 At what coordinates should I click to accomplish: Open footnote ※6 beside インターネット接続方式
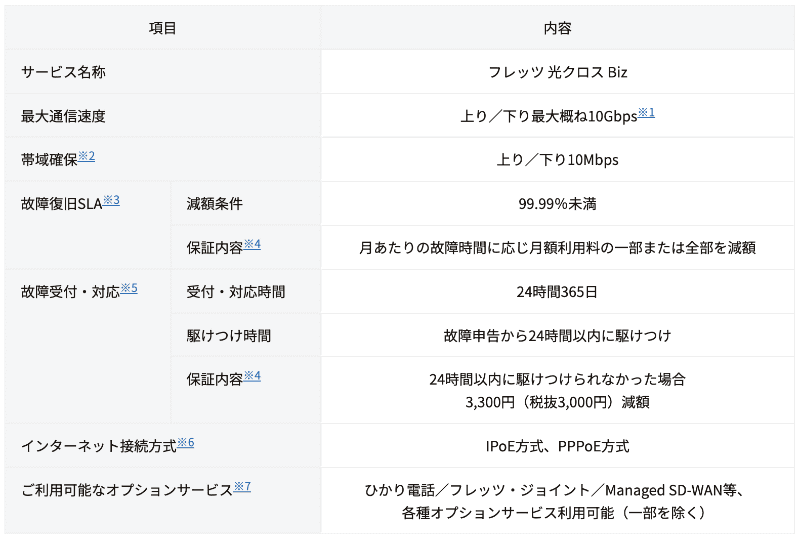(x=185, y=442)
